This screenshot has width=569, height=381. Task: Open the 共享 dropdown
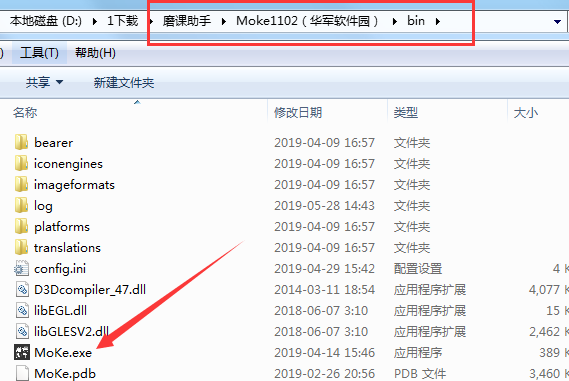44,82
